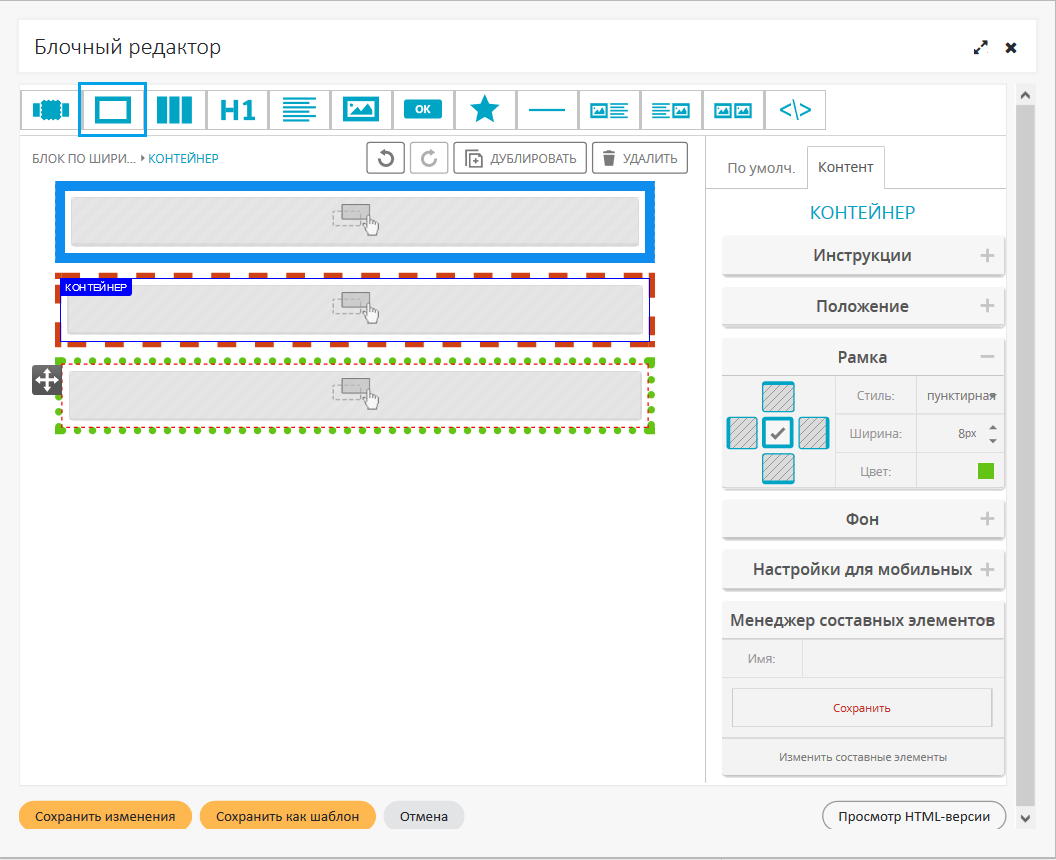The height and width of the screenshot is (860, 1056).
Task: Click the undo arrow icon
Action: pyautogui.click(x=385, y=158)
